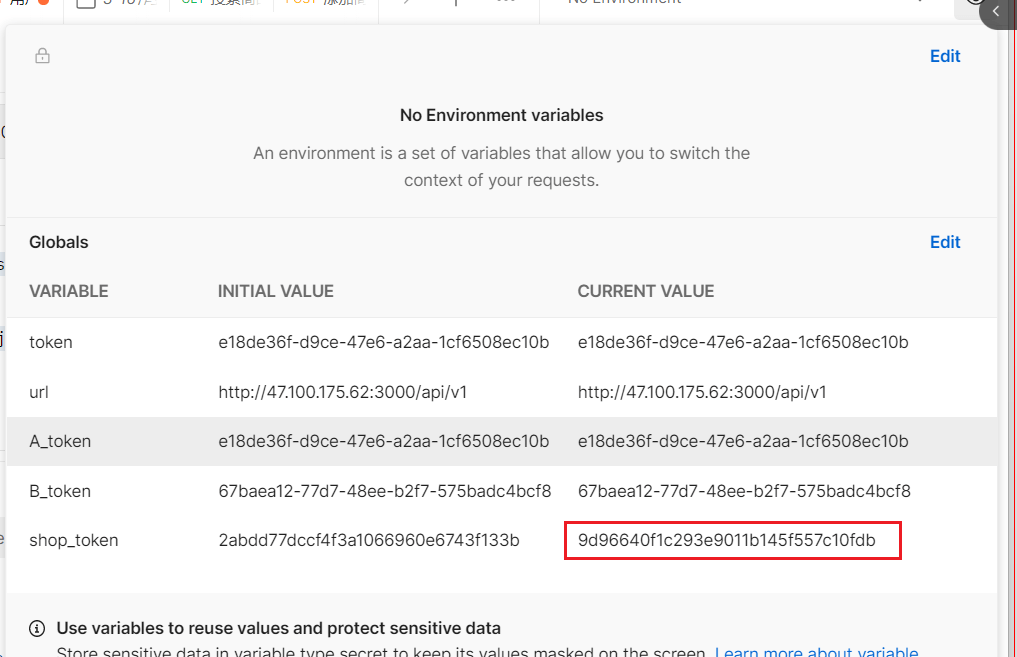Click the CURRENT VALUE column header

[x=645, y=292]
